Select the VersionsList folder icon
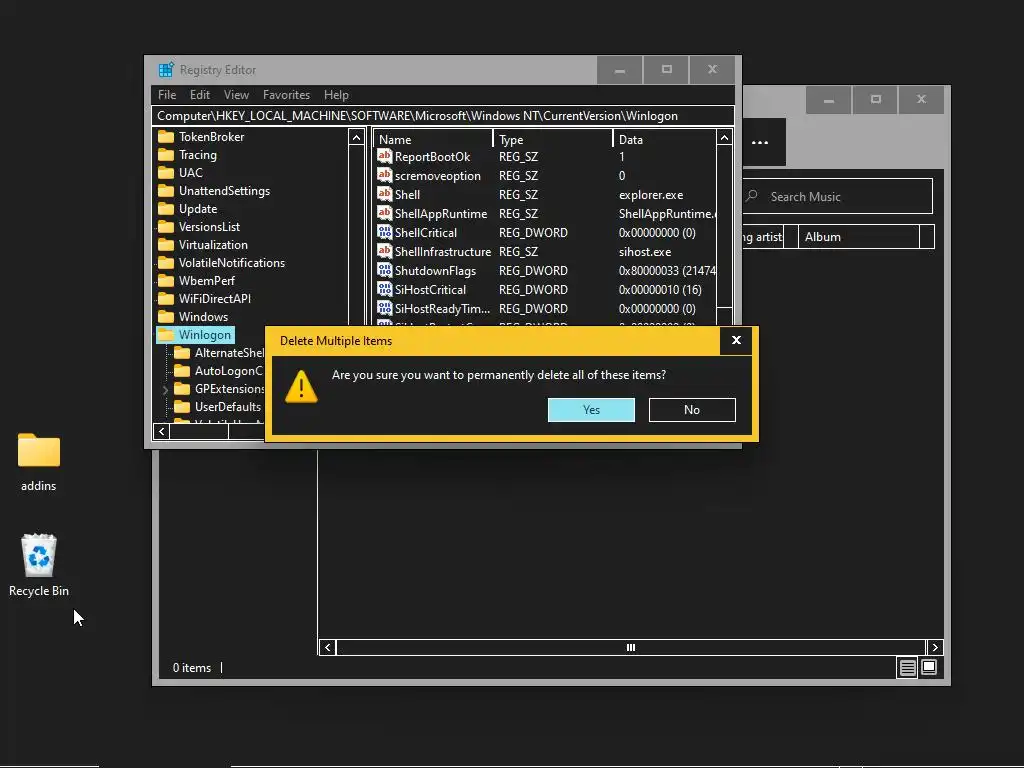The height and width of the screenshot is (768, 1024). [167, 227]
